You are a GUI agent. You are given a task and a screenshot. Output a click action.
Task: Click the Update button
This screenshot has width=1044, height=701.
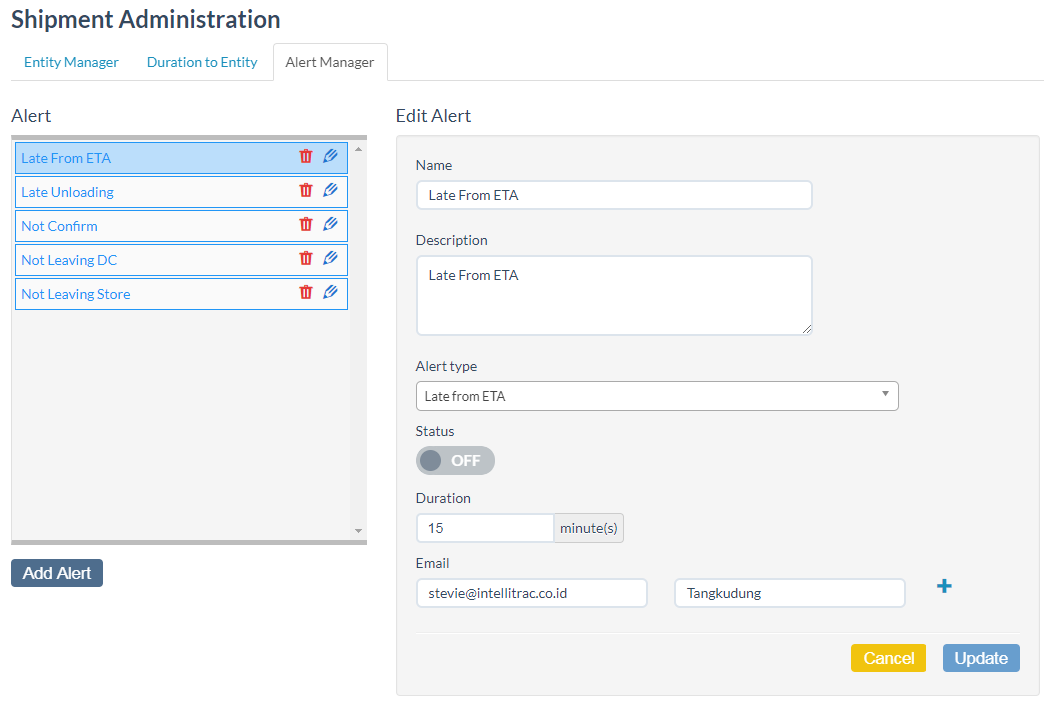pyautogui.click(x=980, y=658)
